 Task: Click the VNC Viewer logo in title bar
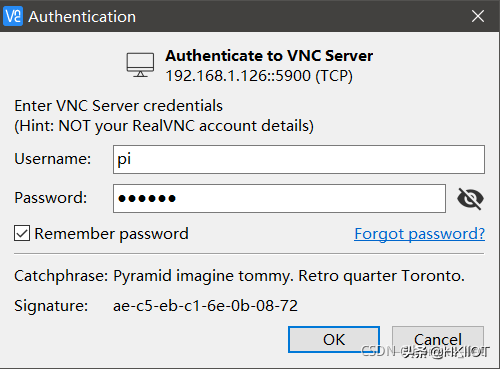click(13, 16)
